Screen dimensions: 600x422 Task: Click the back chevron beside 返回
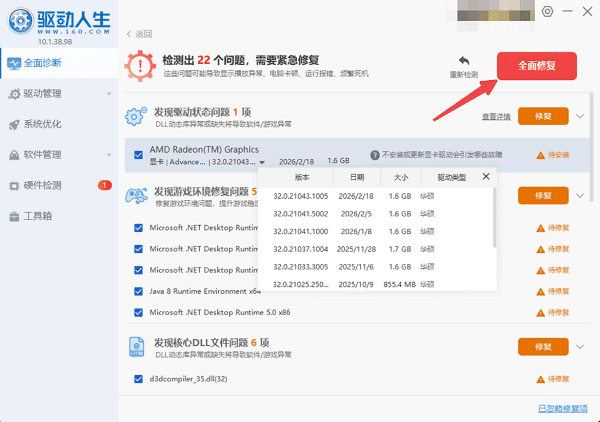[129, 34]
